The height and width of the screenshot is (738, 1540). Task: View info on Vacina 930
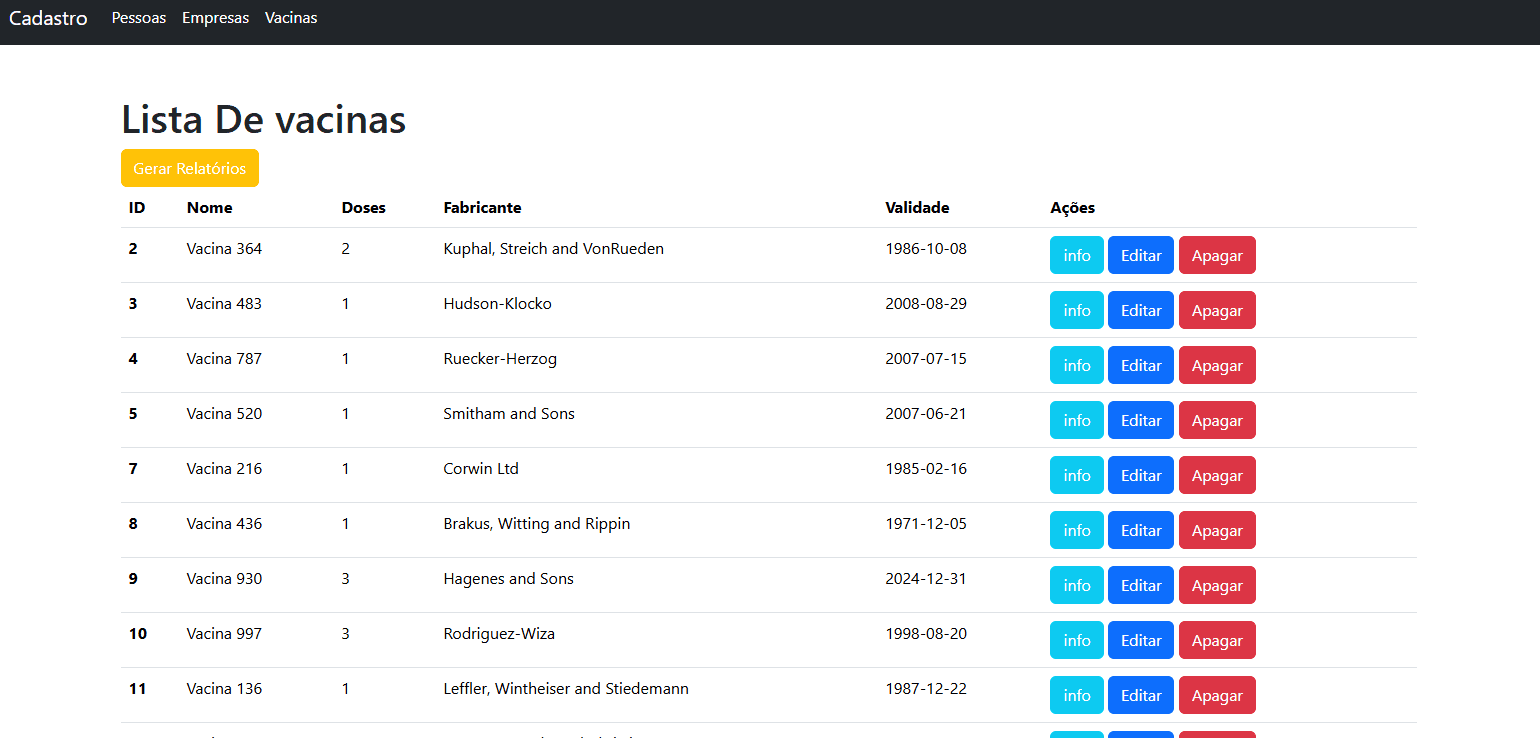coord(1077,585)
